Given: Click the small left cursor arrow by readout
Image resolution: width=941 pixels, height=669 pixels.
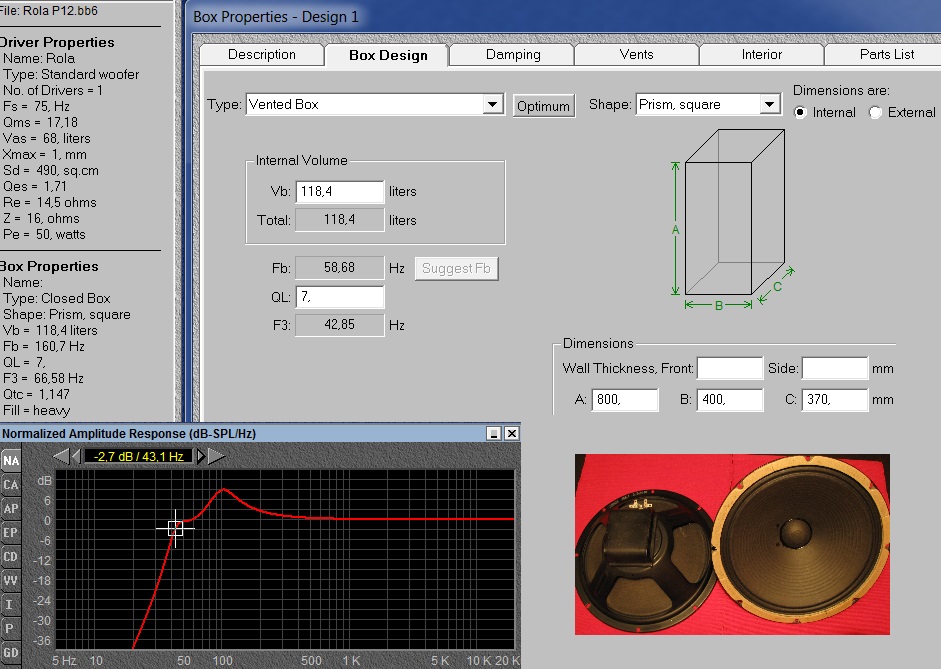Looking at the screenshot, I should 75,456.
